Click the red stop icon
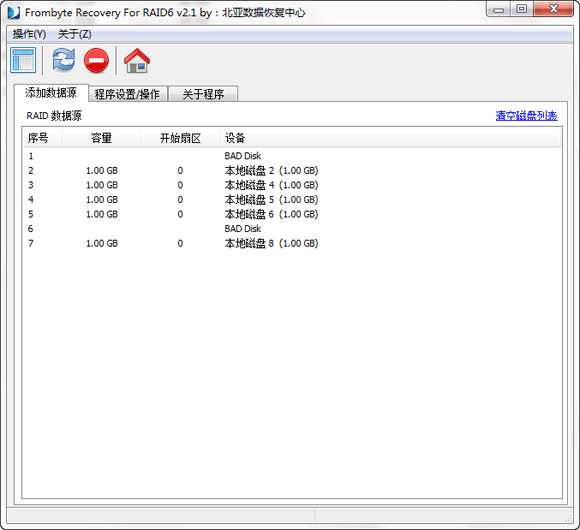Screen dimensions: 580x530 point(96,60)
